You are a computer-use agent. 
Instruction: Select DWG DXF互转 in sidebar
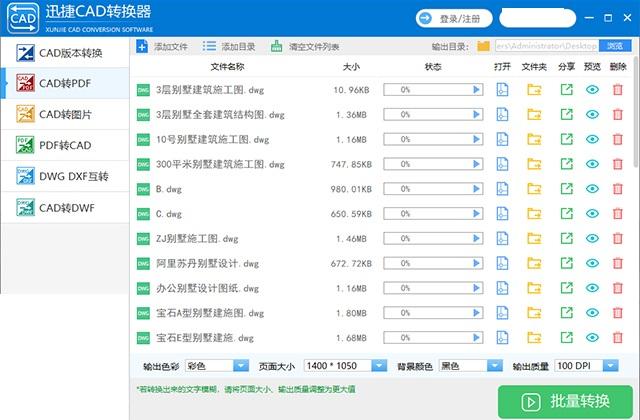tap(65, 176)
